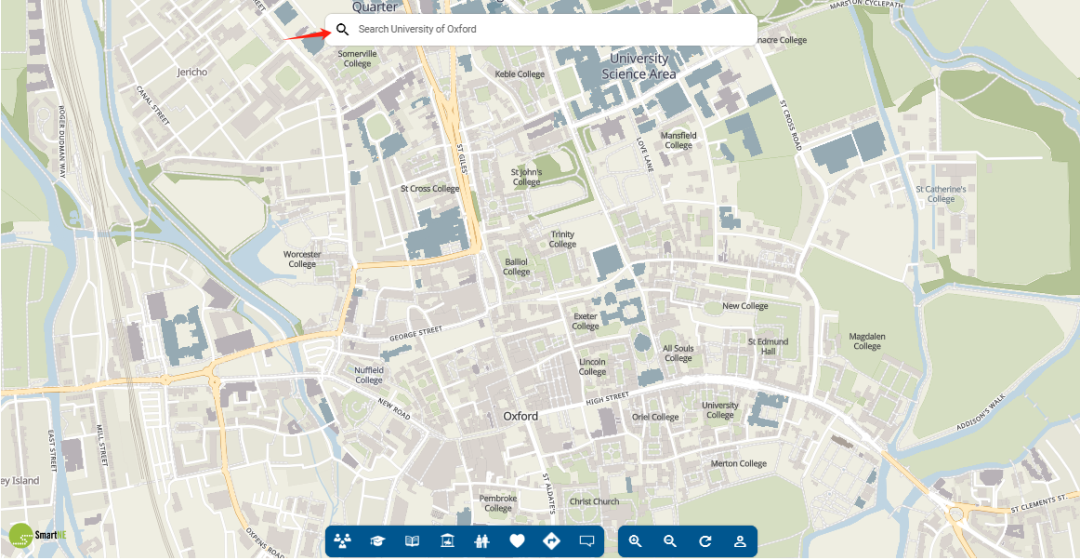Click the Lincoln College label
The image size is (1080, 560).
(592, 366)
